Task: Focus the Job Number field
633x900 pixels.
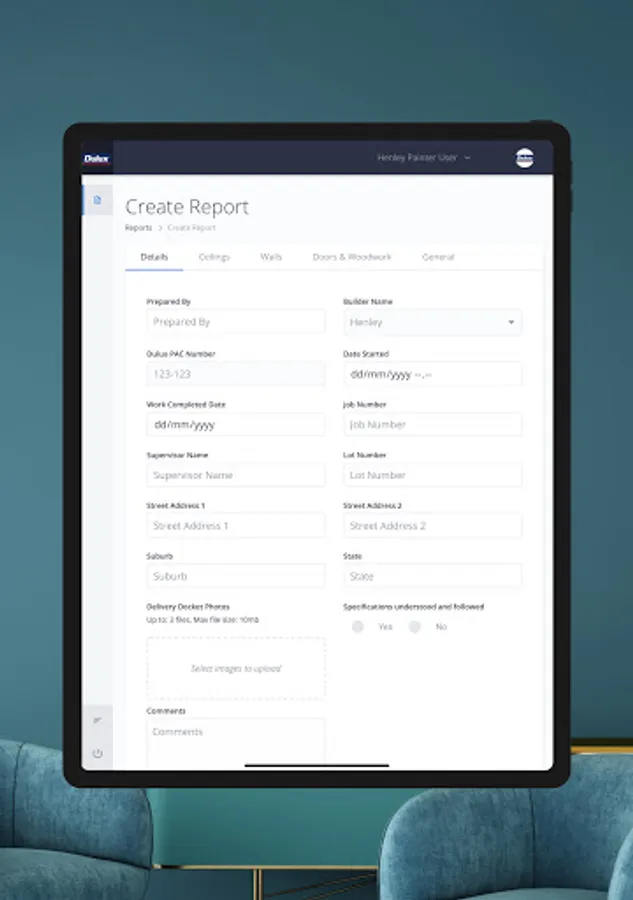Action: click(433, 425)
